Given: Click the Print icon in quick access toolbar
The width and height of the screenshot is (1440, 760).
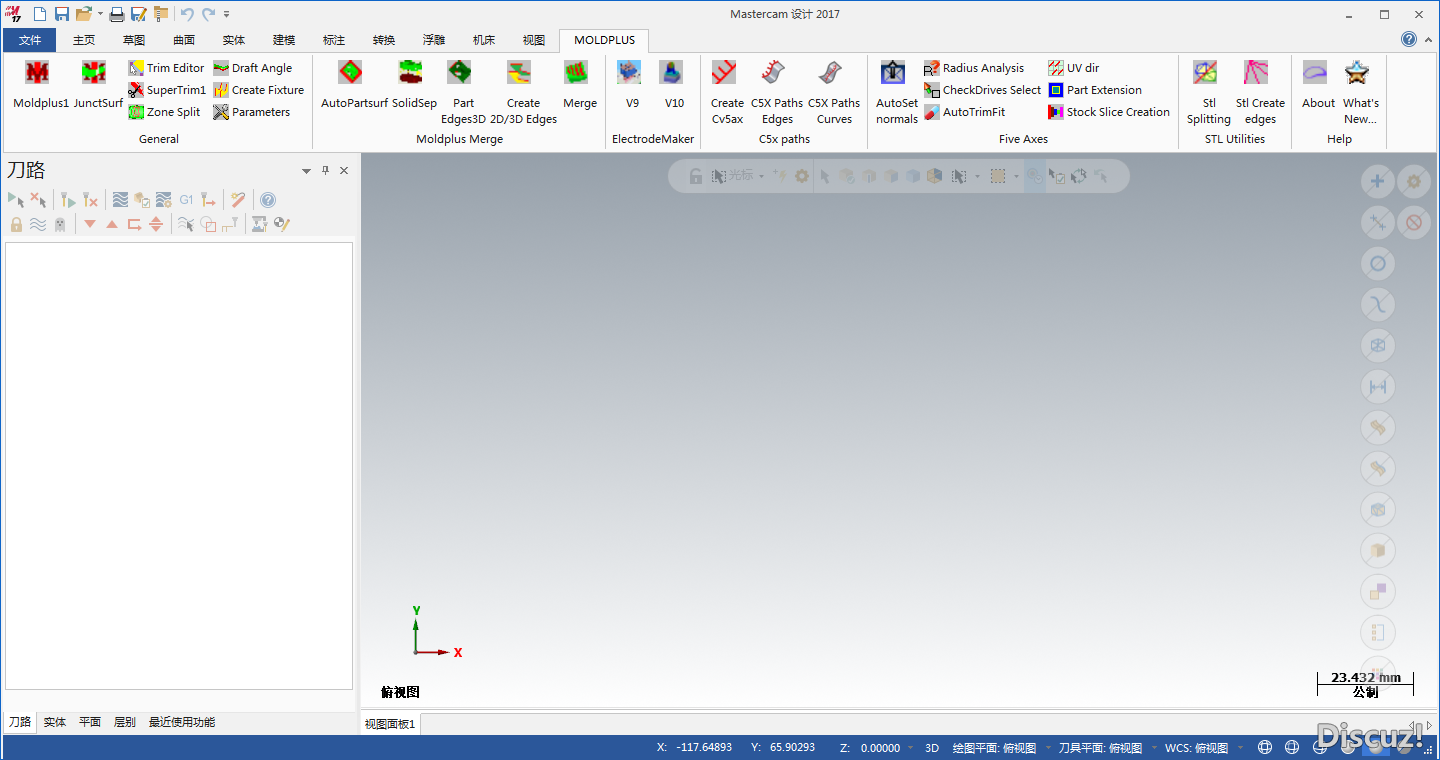Looking at the screenshot, I should tap(117, 14).
